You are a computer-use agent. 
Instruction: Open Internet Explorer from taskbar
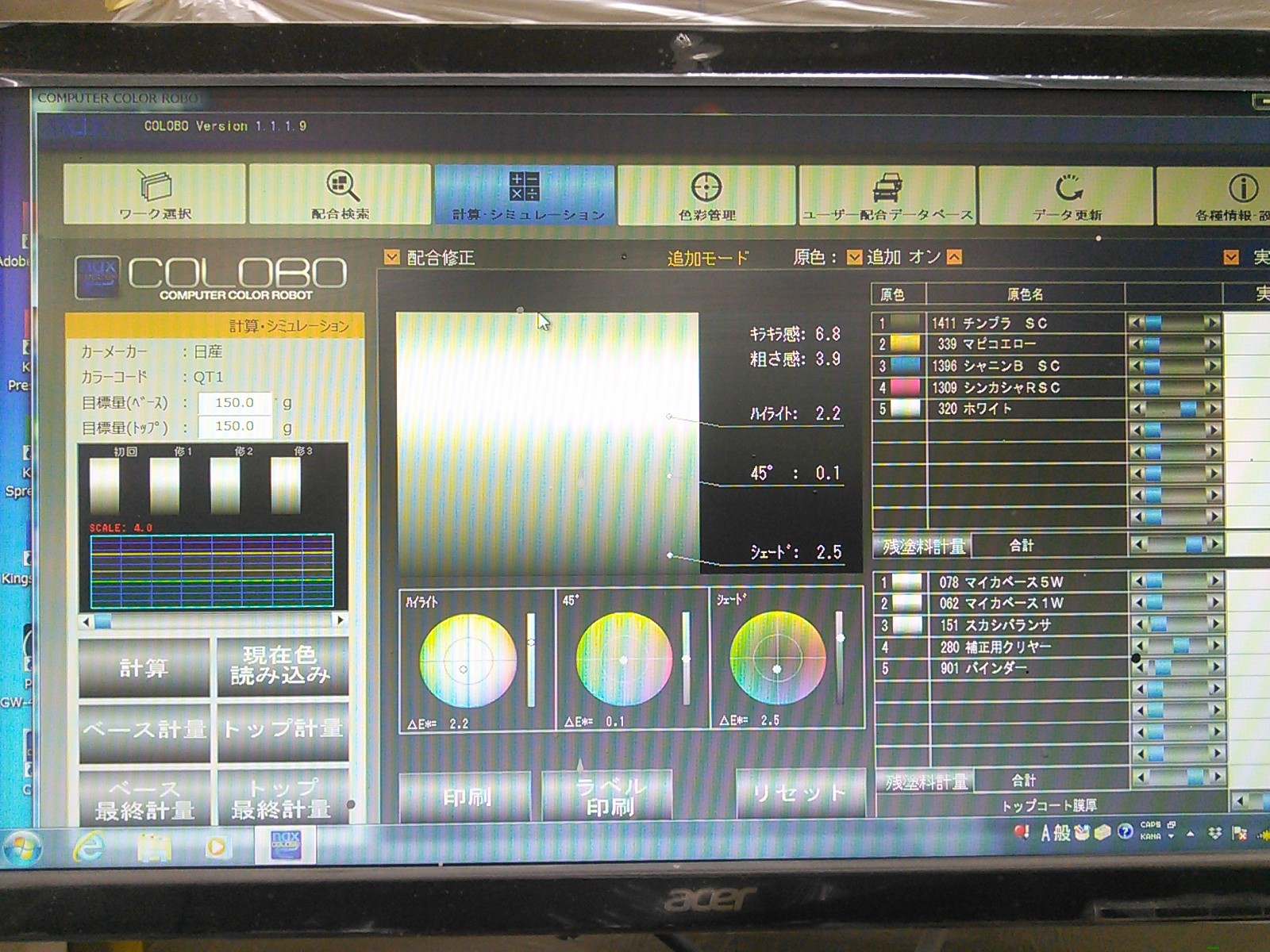88,848
